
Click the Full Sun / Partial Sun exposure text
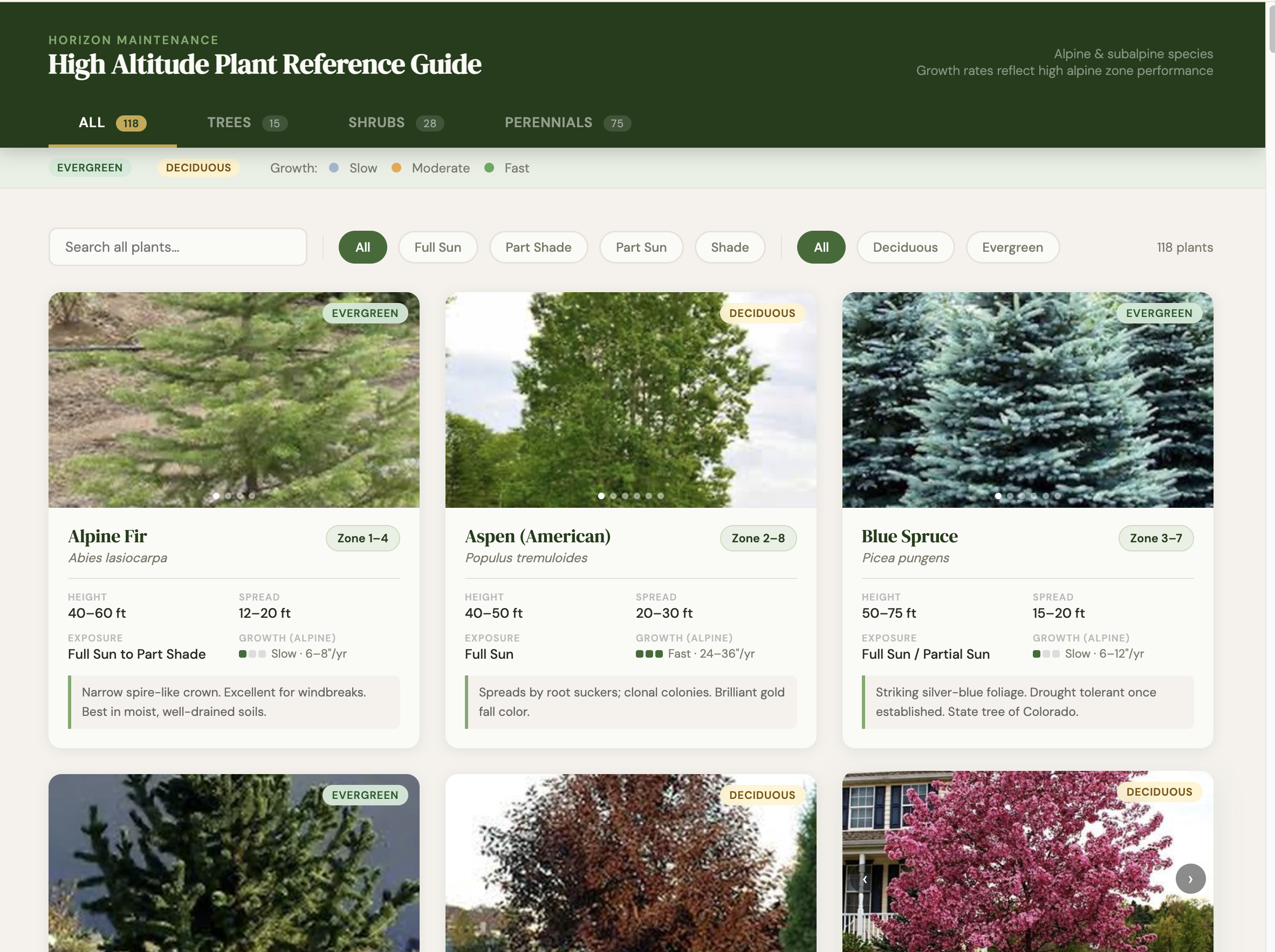click(926, 654)
